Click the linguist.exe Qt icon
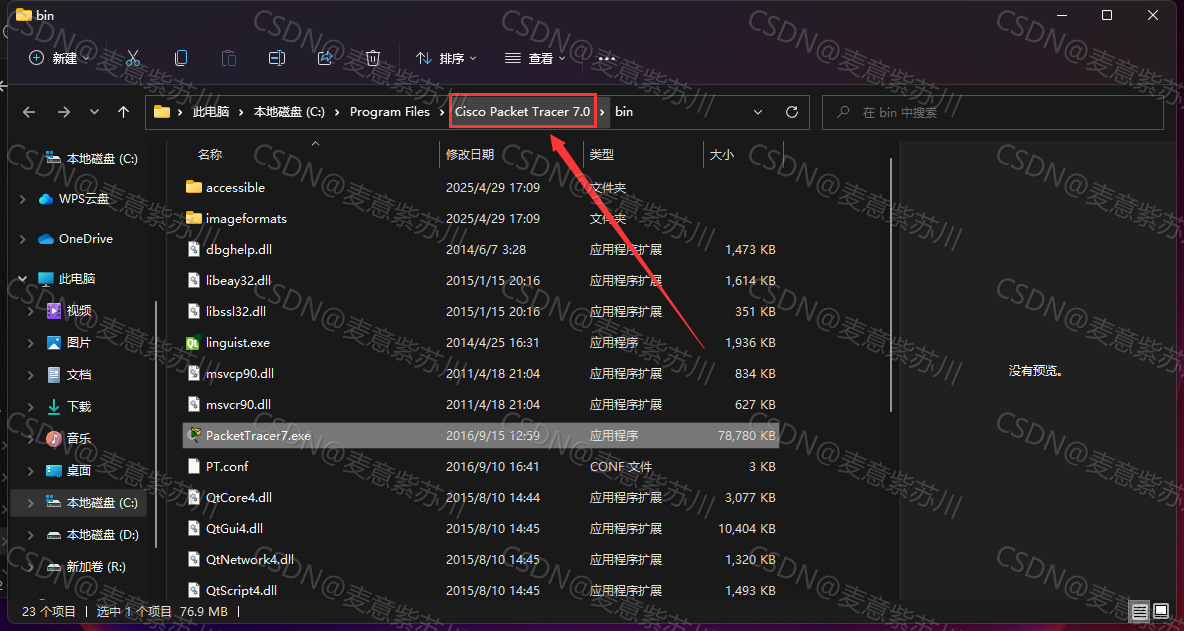This screenshot has height=631, width=1184. click(194, 342)
